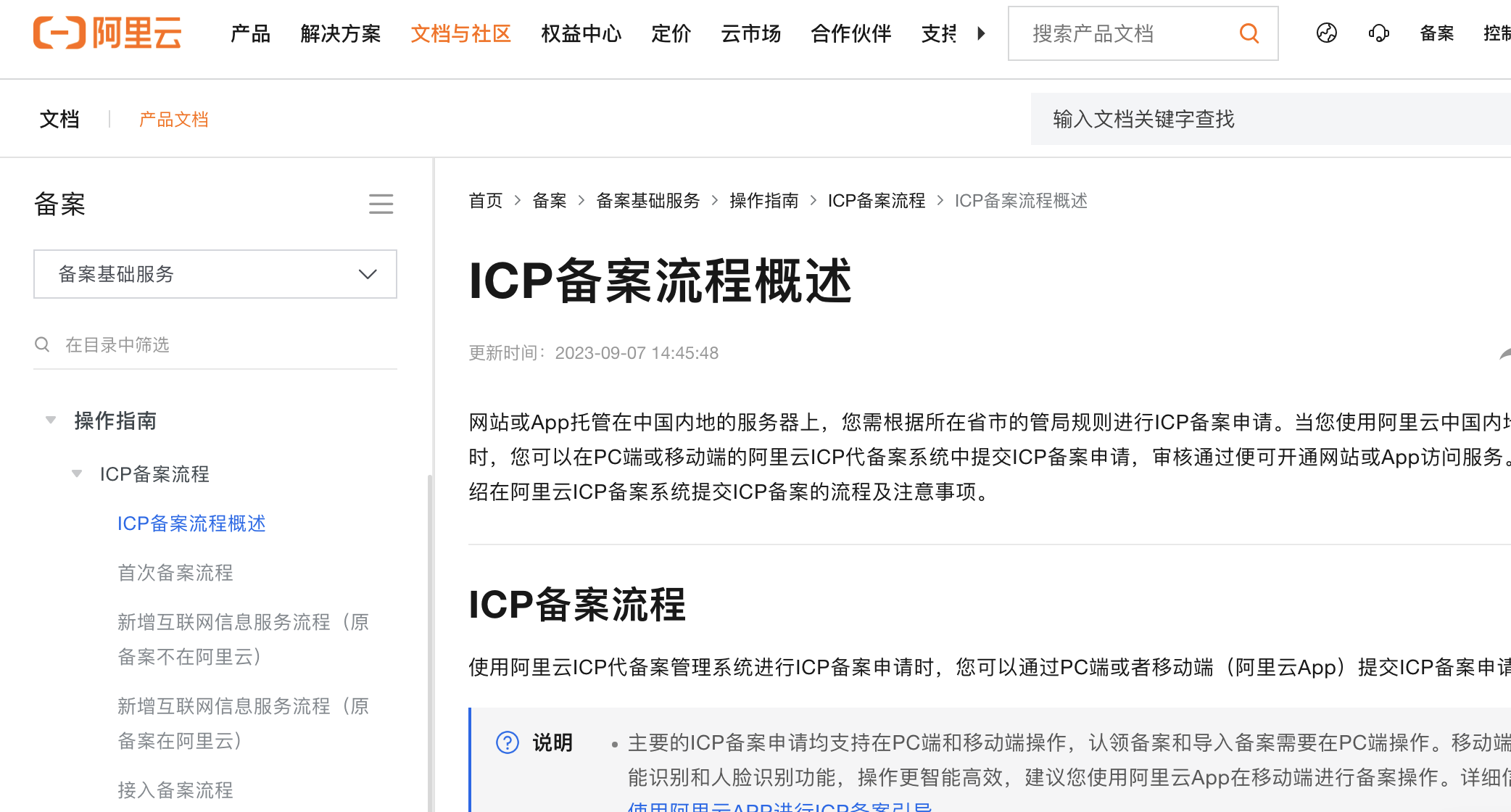
Task: Collapse the 操作指南 tree section
Action: pos(51,420)
